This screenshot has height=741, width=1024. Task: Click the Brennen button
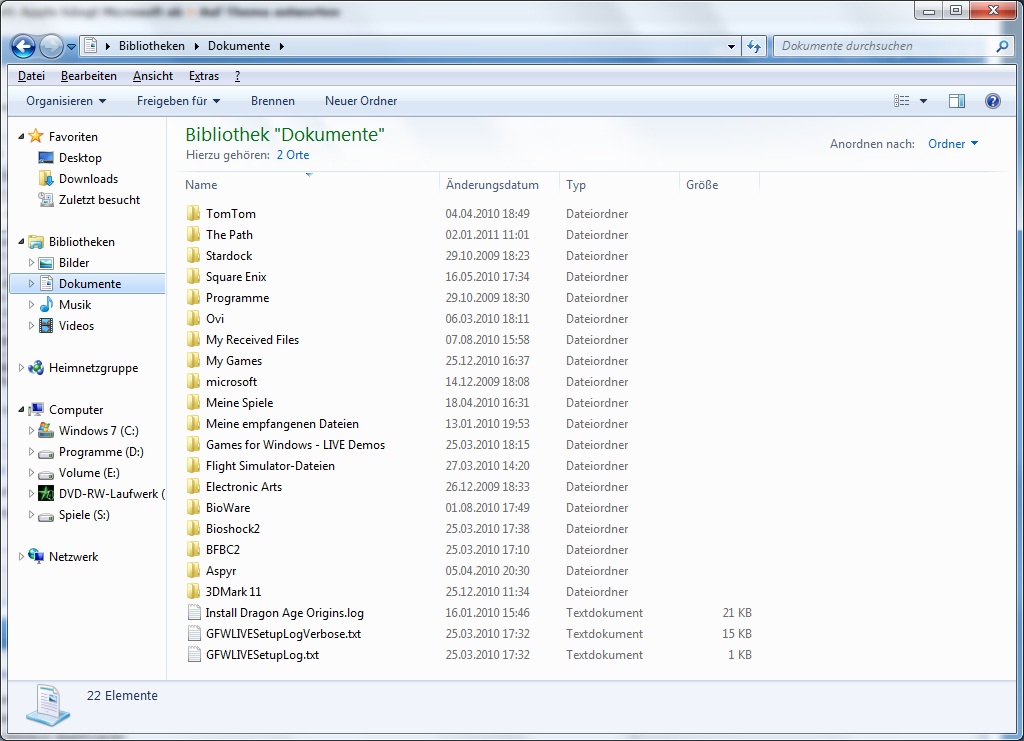click(272, 101)
